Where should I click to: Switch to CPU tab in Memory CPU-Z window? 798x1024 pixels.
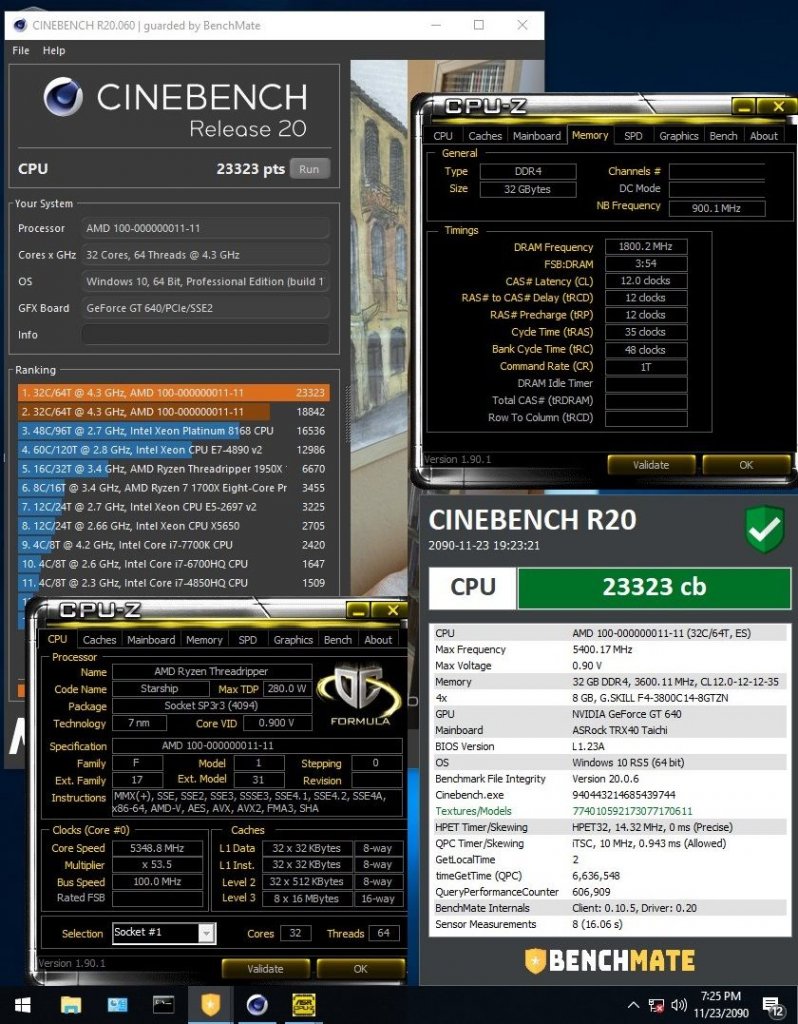[443, 136]
